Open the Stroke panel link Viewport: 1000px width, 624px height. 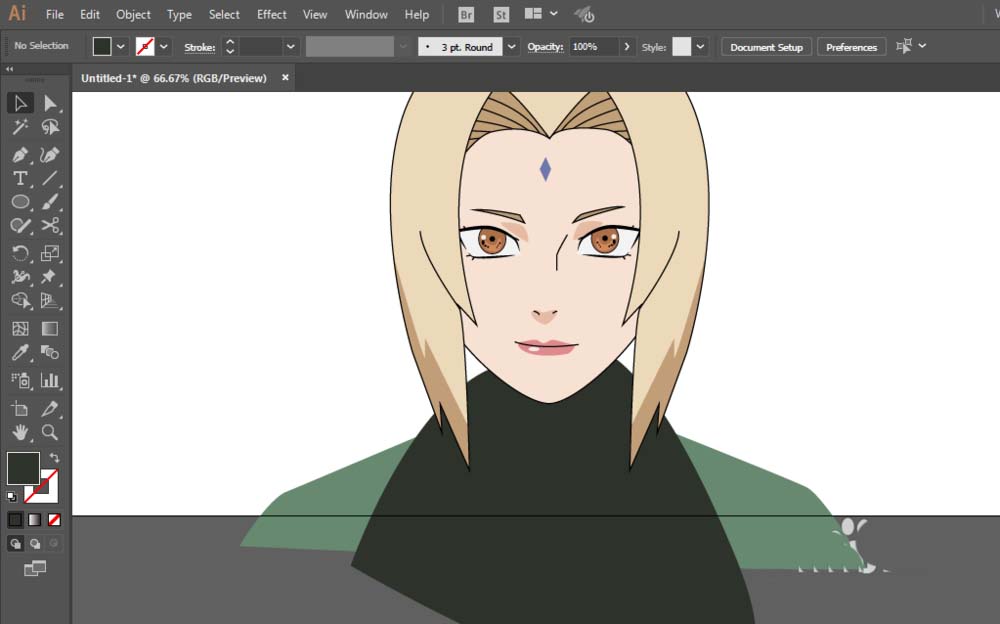pyautogui.click(x=200, y=47)
